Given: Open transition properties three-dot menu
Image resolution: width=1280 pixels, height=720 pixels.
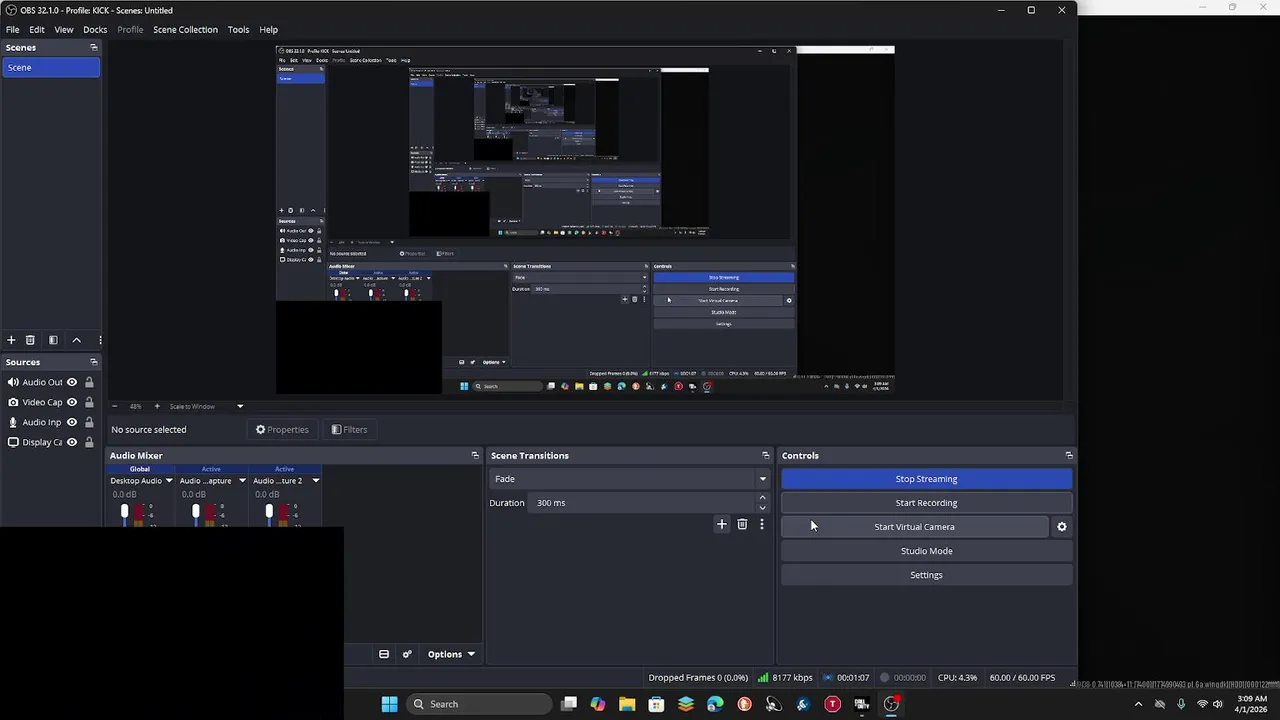Looking at the screenshot, I should [762, 524].
